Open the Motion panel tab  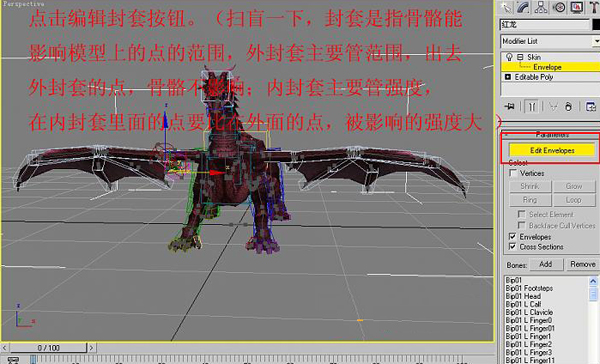[x=559, y=7]
